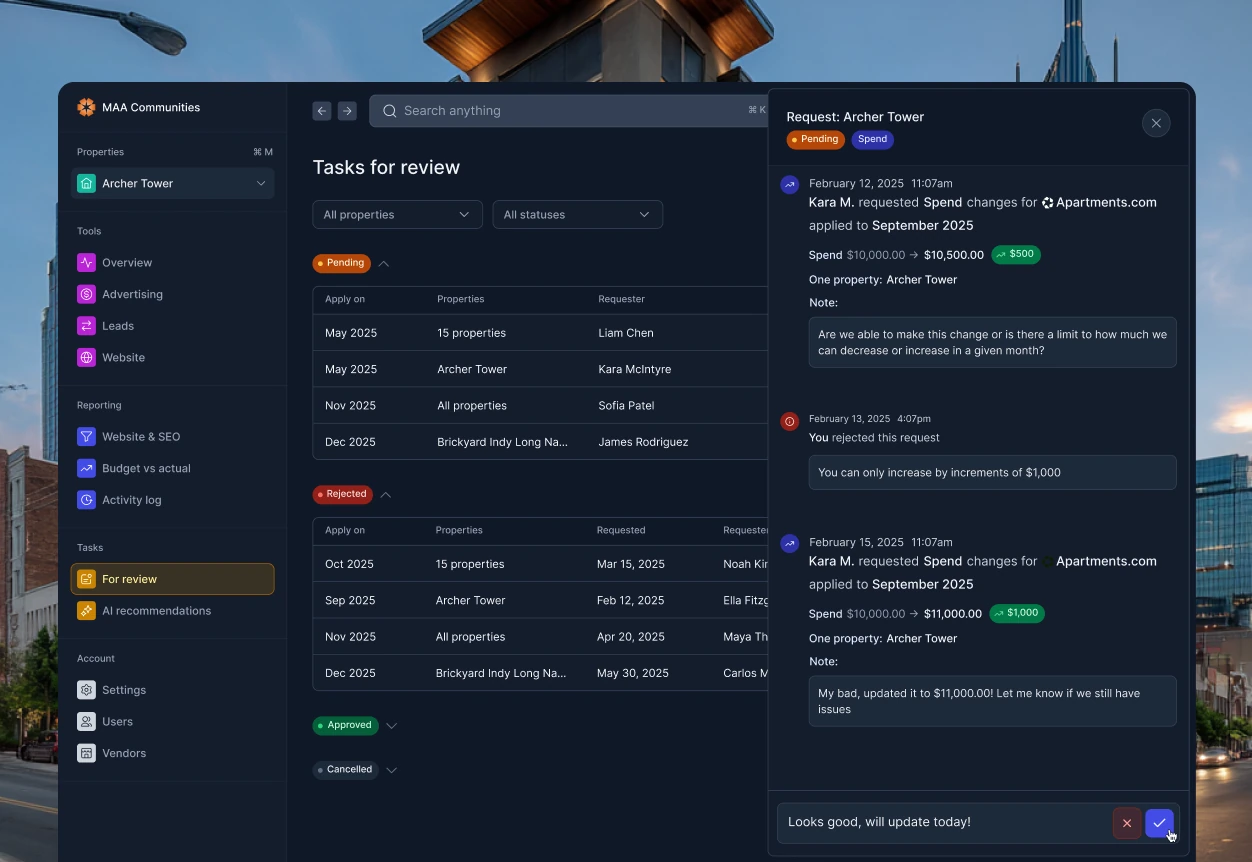Click the Approved status badge

(x=346, y=726)
